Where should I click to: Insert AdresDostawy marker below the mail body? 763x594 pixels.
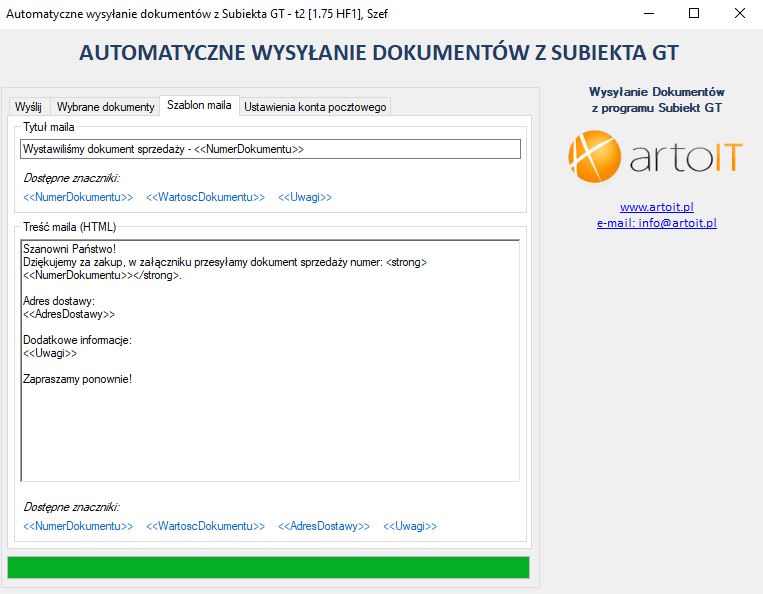[324, 526]
